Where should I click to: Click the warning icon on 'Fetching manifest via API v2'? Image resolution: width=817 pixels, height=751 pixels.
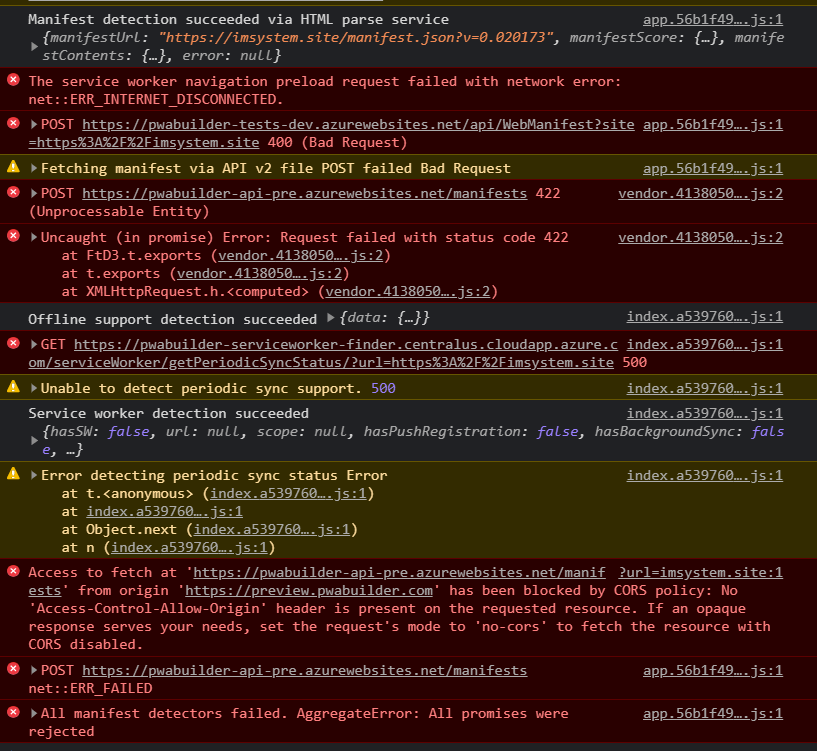[x=12, y=168]
